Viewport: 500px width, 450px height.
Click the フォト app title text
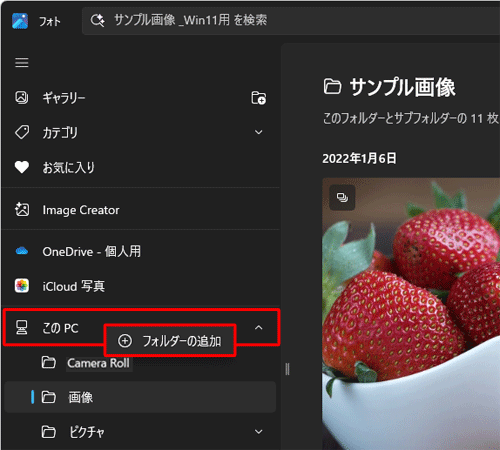pos(50,21)
